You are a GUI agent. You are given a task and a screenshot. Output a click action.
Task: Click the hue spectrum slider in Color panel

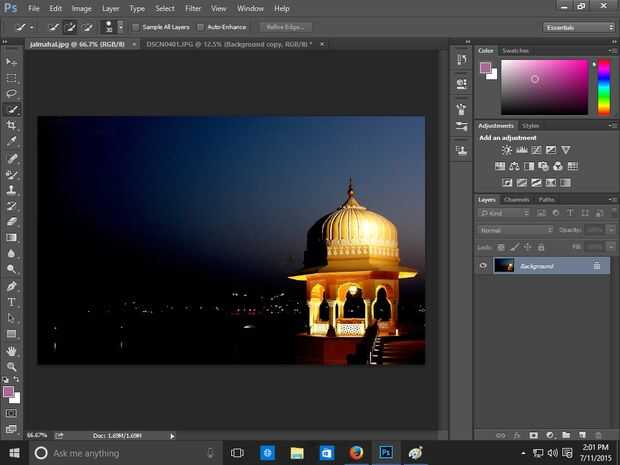click(x=604, y=87)
